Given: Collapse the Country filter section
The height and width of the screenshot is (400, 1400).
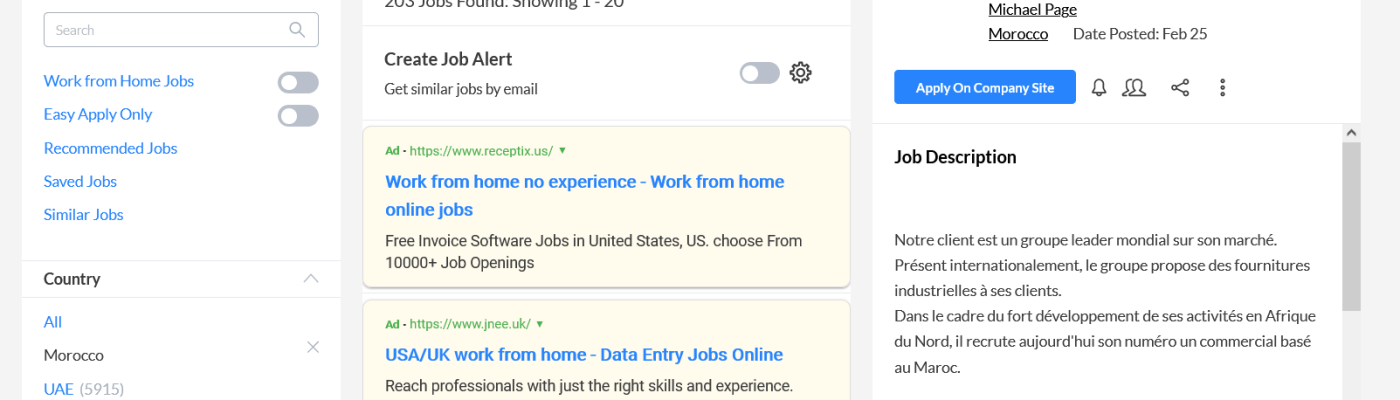Looking at the screenshot, I should (311, 278).
